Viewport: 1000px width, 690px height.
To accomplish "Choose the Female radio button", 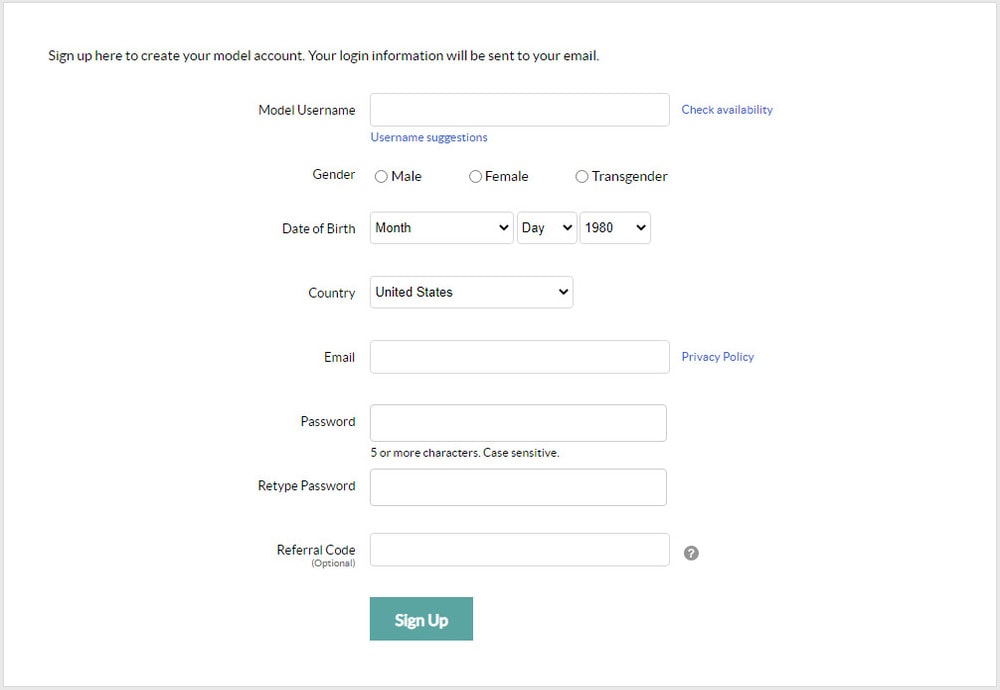I will pos(475,177).
